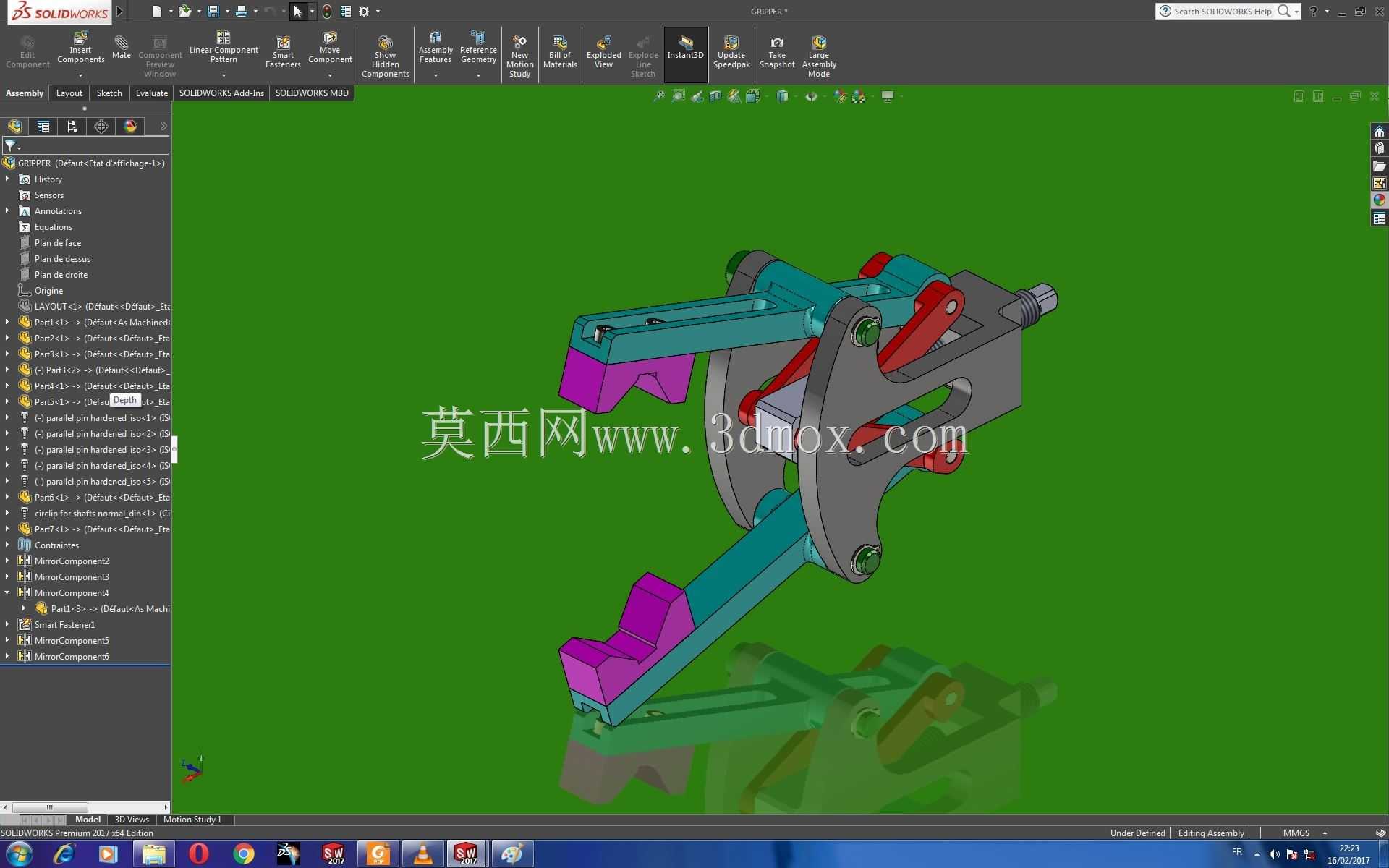
Task: Start a New Motion Study
Action: point(519,55)
